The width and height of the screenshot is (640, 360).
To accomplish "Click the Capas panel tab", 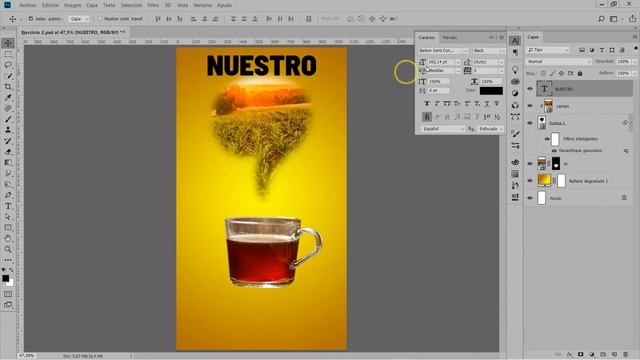I will click(533, 37).
